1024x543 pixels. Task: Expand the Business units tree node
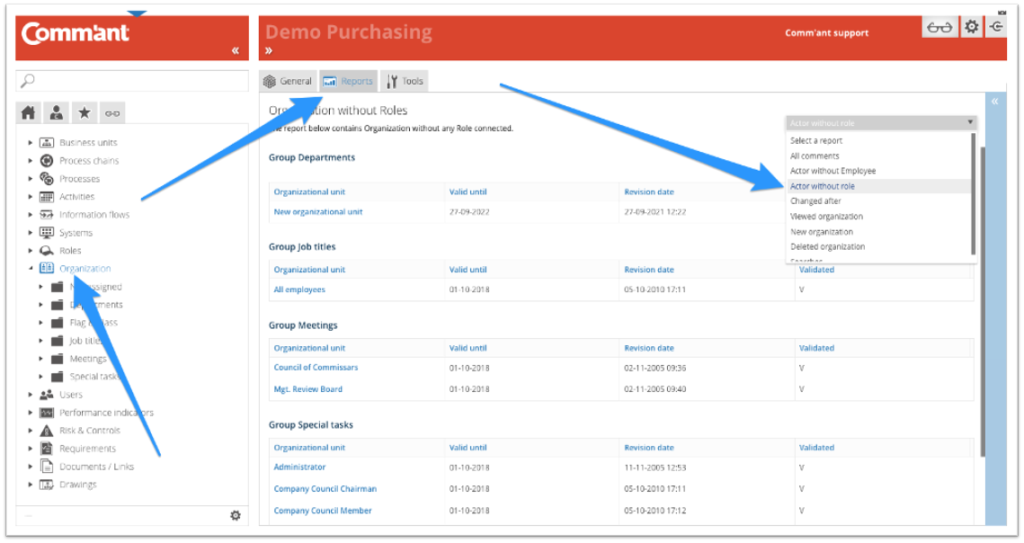[30, 143]
